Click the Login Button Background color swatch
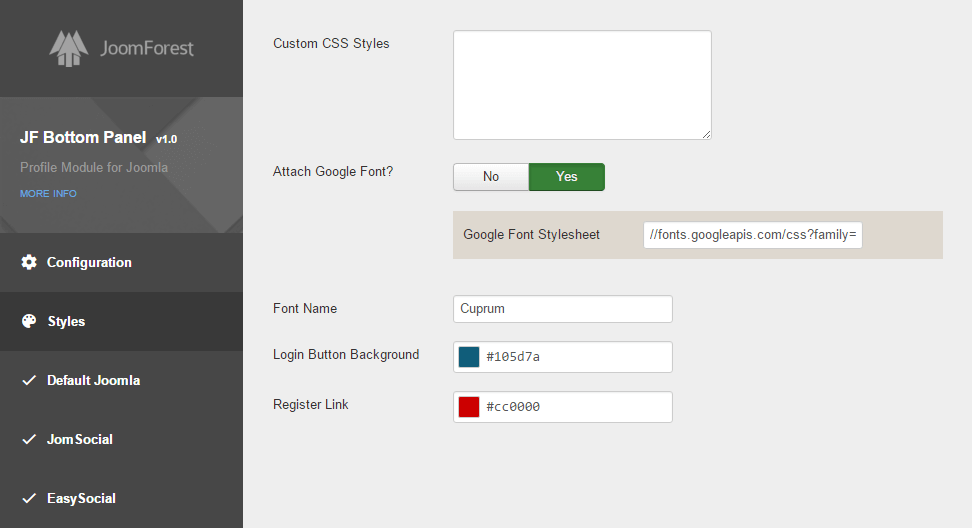This screenshot has height=528, width=972. 469,357
